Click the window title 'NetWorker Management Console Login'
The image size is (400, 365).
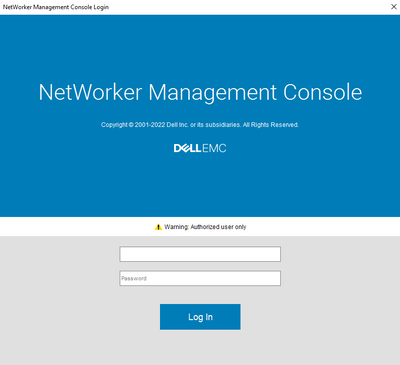56,7
